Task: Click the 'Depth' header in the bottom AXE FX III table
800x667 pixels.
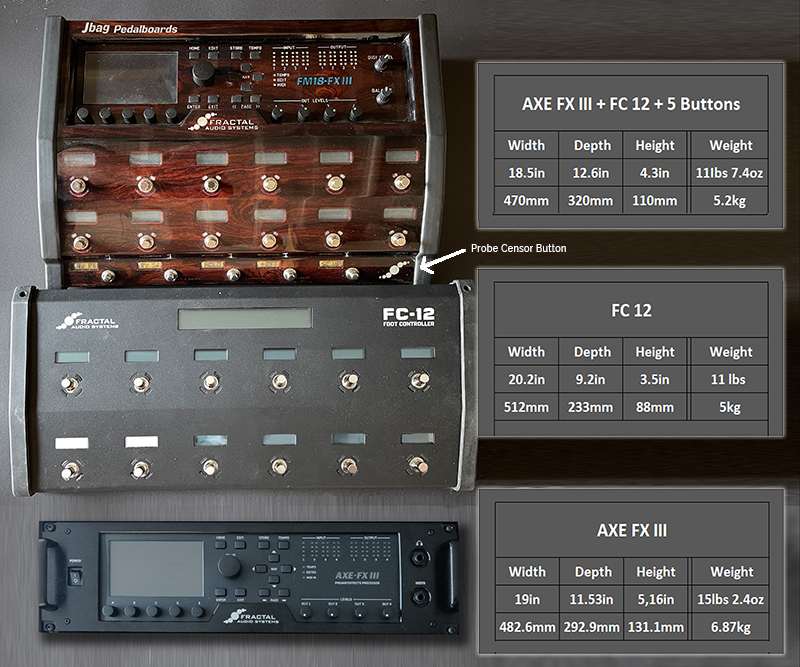Action: pyautogui.click(x=593, y=572)
